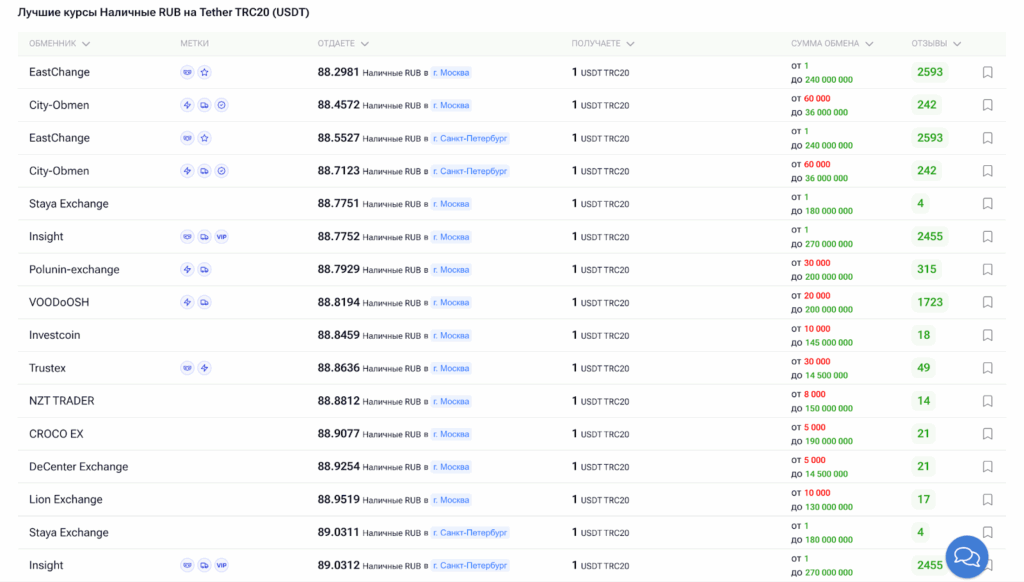Bookmark the Investcoin exchanger
Viewport: 1024px width, 582px height.
click(987, 335)
